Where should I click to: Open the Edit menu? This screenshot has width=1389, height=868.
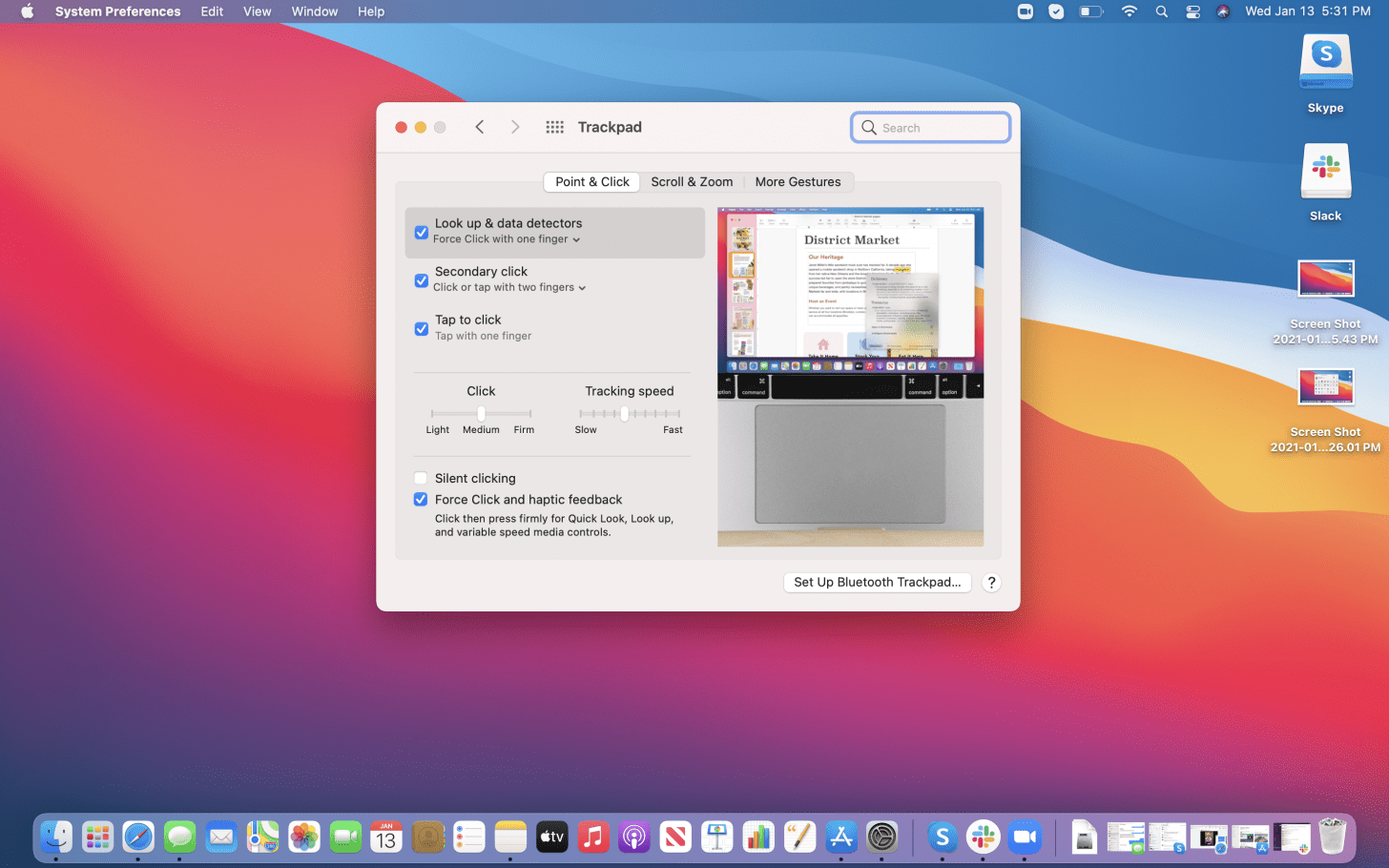(x=212, y=11)
